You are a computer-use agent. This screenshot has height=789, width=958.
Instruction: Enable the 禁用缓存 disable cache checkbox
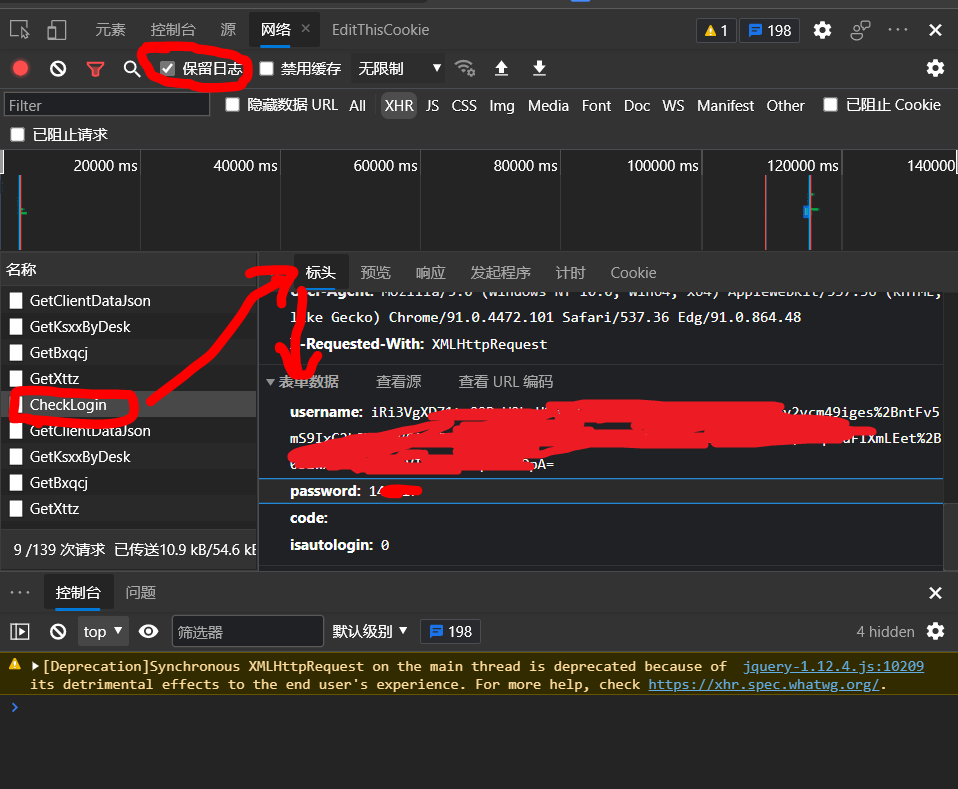tap(266, 68)
